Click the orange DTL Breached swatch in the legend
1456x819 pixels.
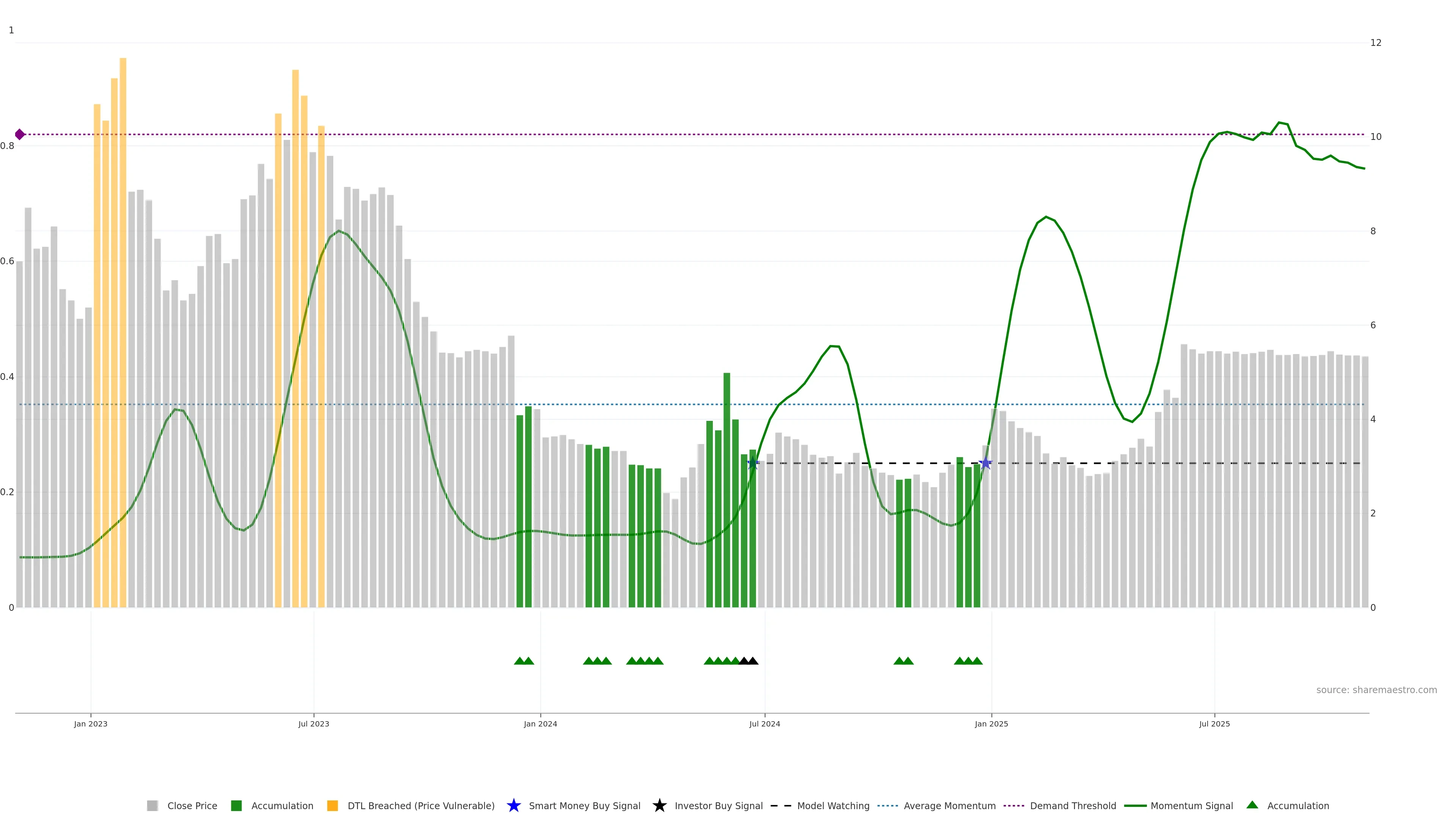click(x=333, y=805)
